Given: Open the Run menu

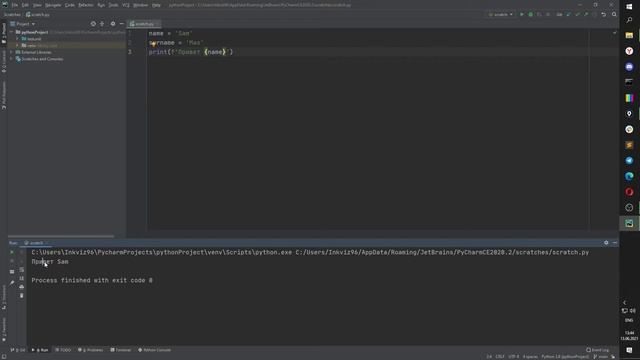Looking at the screenshot, I should (101, 5).
